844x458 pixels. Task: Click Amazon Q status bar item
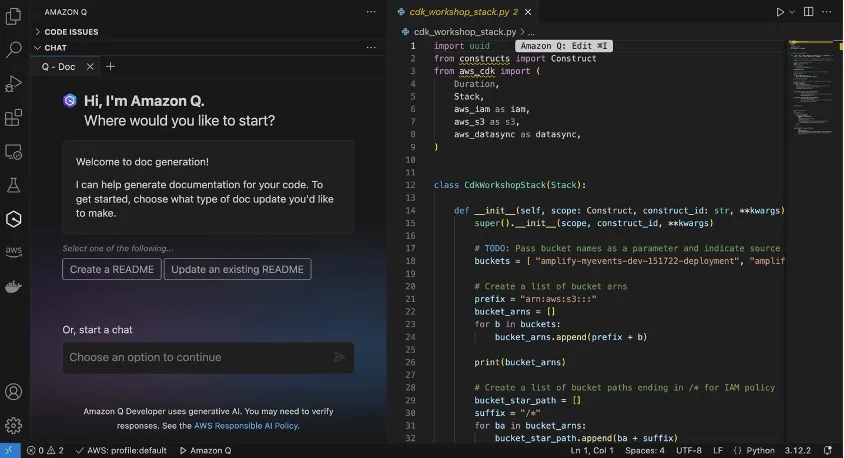coord(205,450)
